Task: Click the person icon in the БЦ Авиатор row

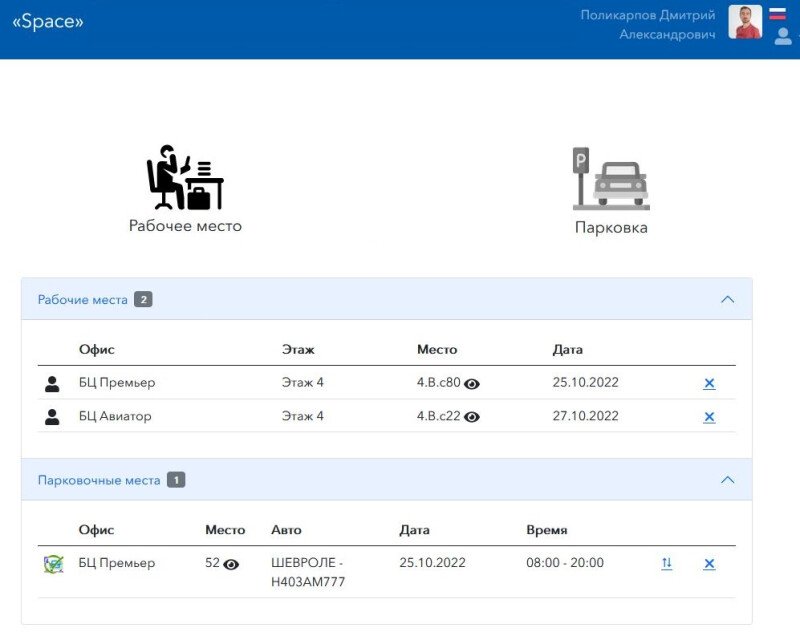Action: pyautogui.click(x=53, y=417)
